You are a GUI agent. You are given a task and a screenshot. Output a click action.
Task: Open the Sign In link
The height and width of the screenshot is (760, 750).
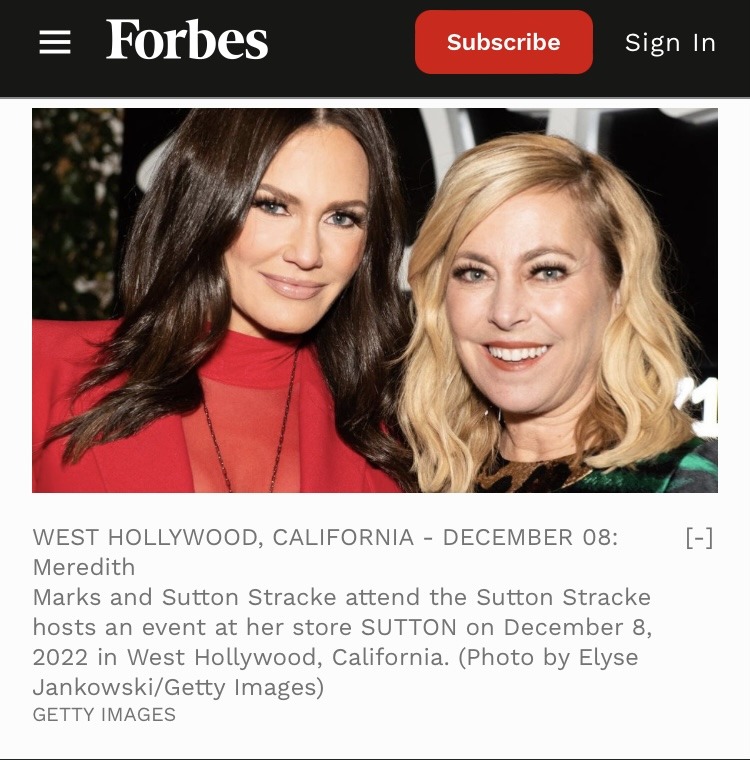670,43
